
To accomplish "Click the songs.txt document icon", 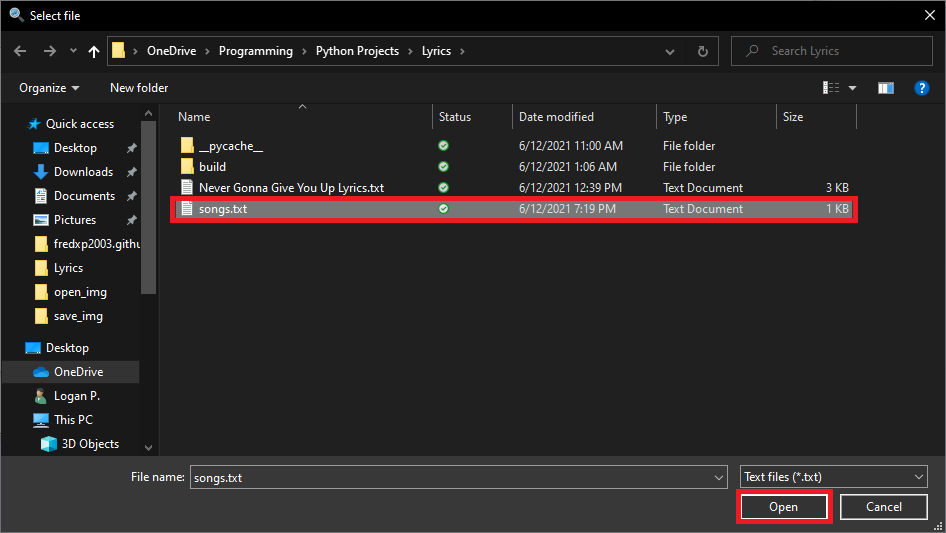I will pos(187,209).
